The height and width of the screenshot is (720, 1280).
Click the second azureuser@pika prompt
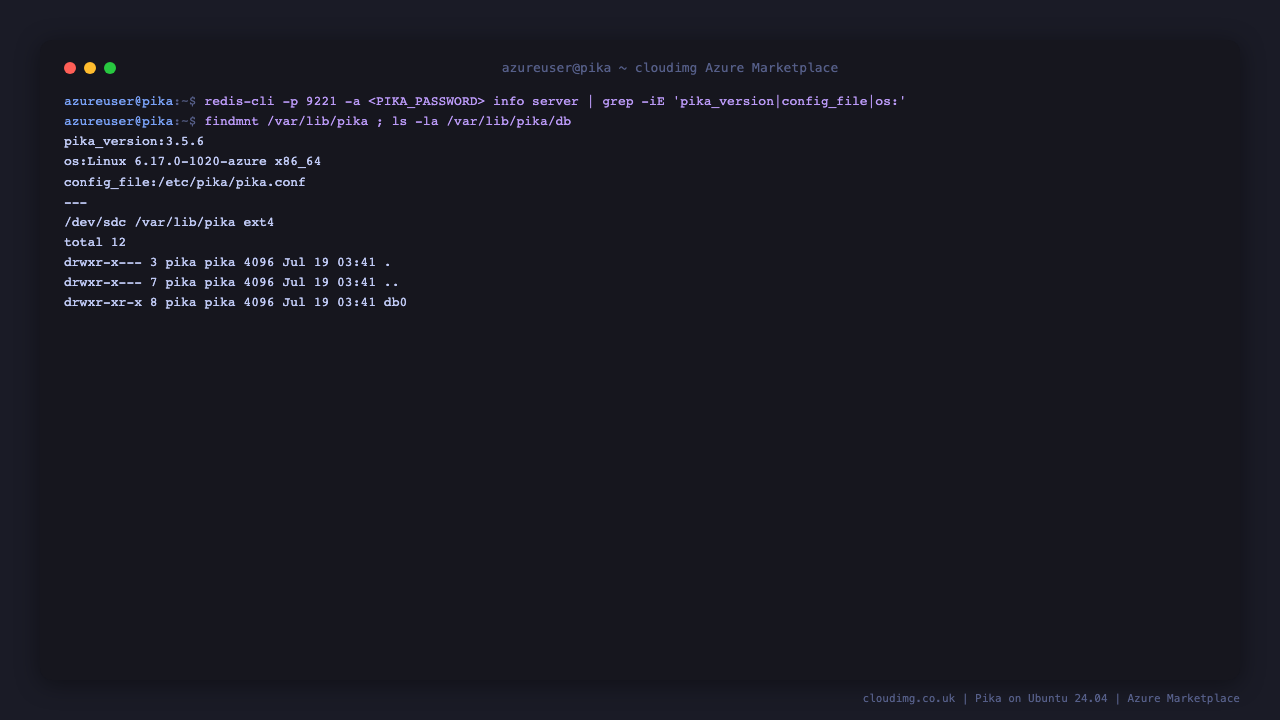click(118, 121)
